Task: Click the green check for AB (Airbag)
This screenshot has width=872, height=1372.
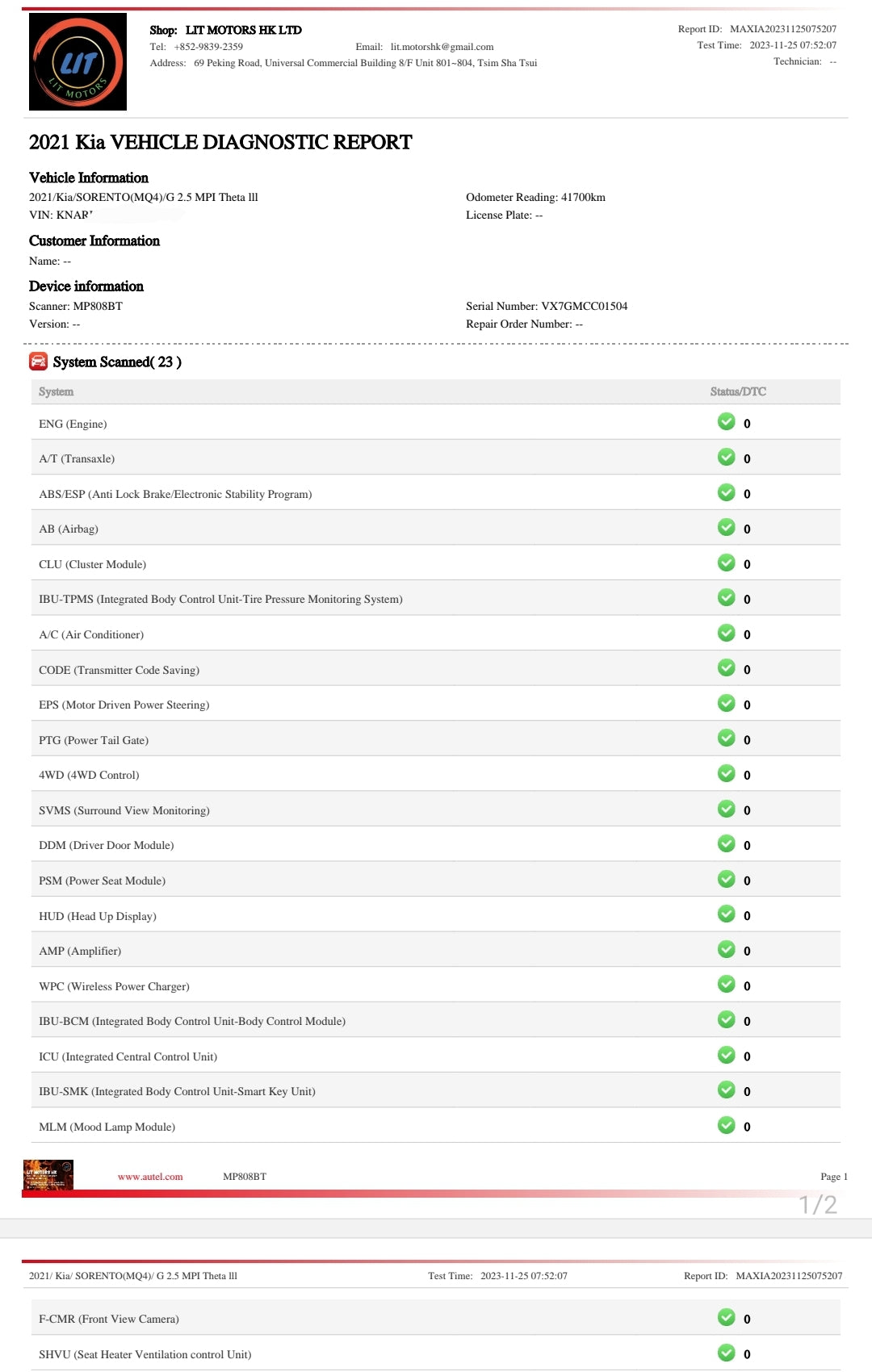Action: coord(727,528)
